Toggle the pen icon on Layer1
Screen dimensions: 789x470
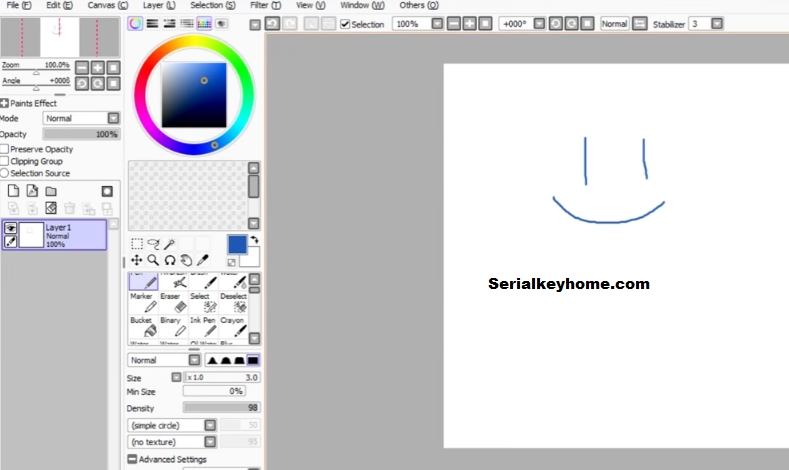[10, 242]
